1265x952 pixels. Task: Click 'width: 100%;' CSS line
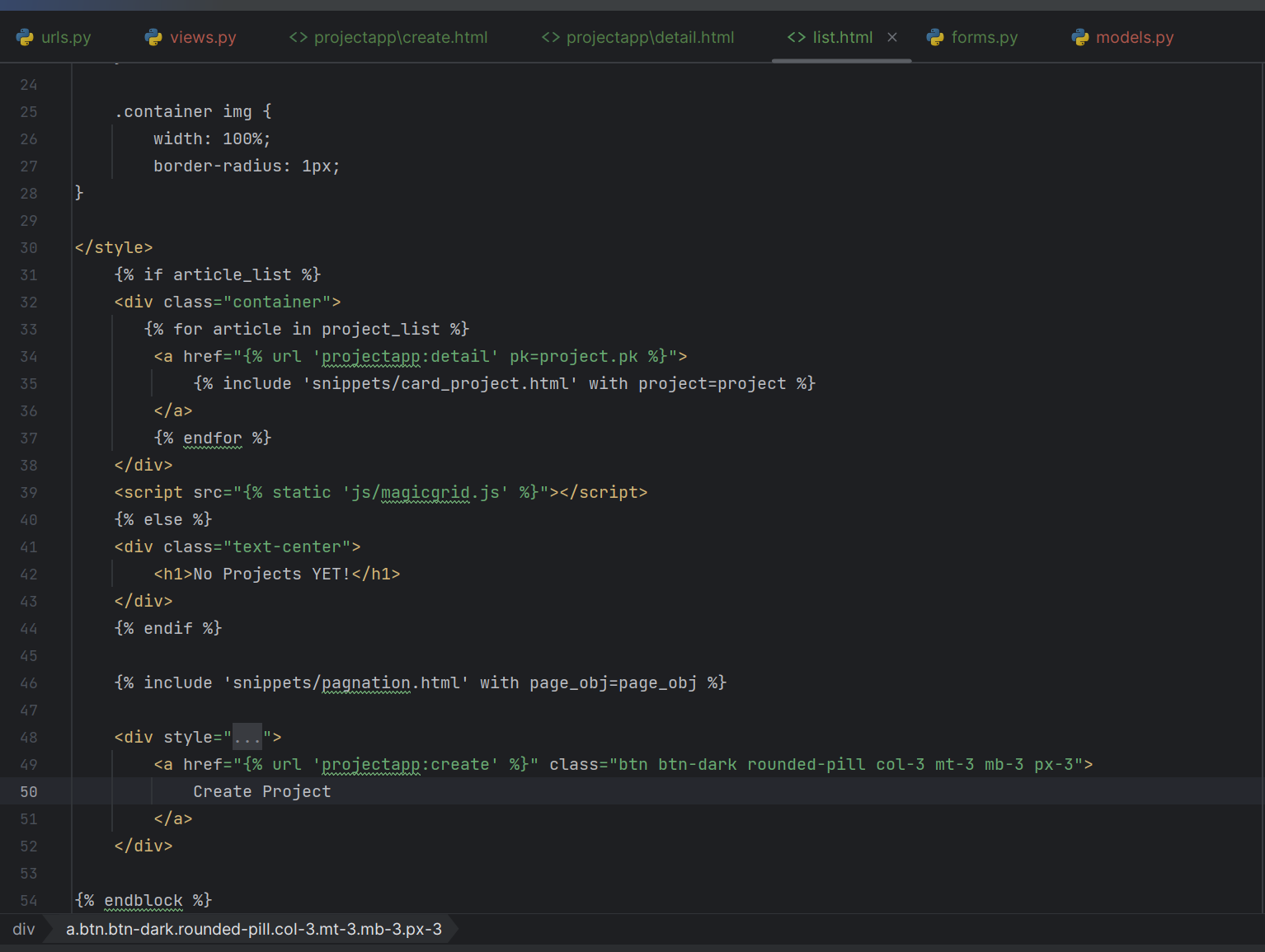point(212,139)
